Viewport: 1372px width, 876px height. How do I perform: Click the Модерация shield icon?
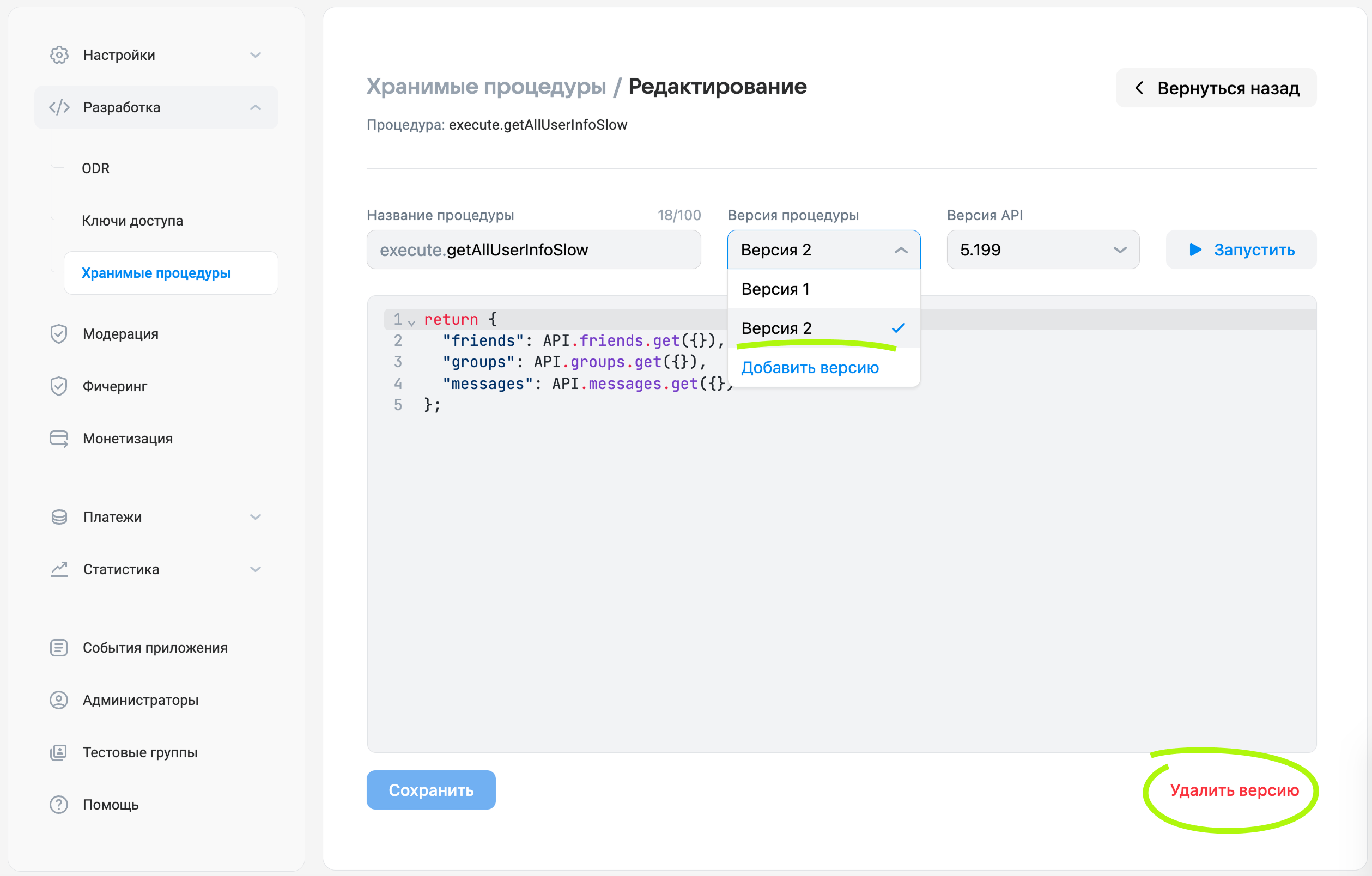point(59,334)
